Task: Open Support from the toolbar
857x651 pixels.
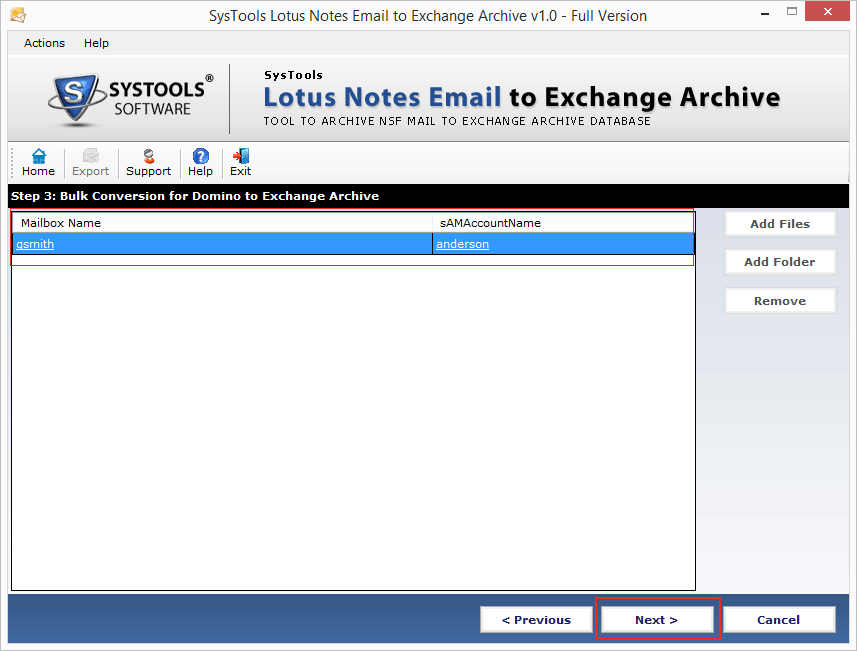Action: coord(149,163)
